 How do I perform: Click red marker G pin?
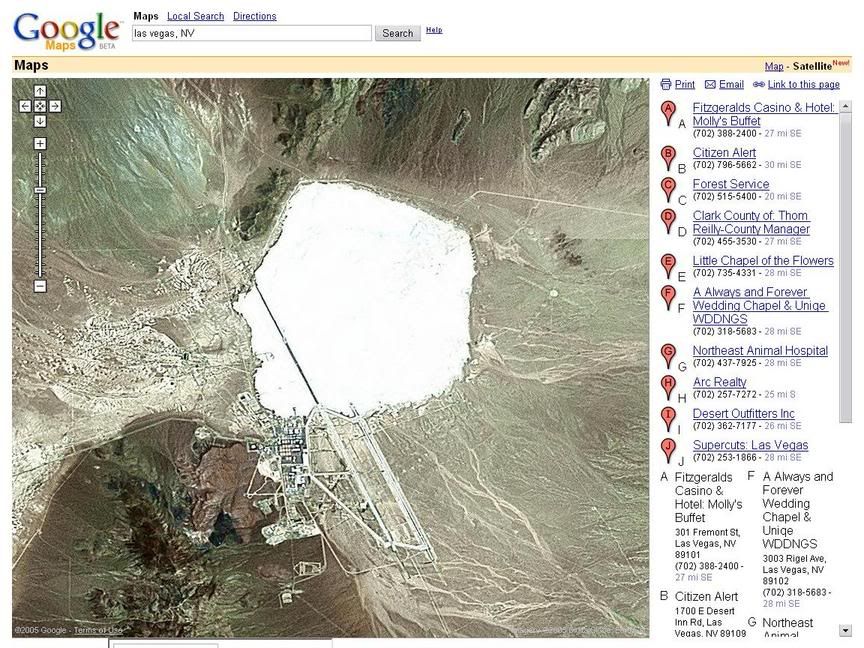pyautogui.click(x=668, y=356)
